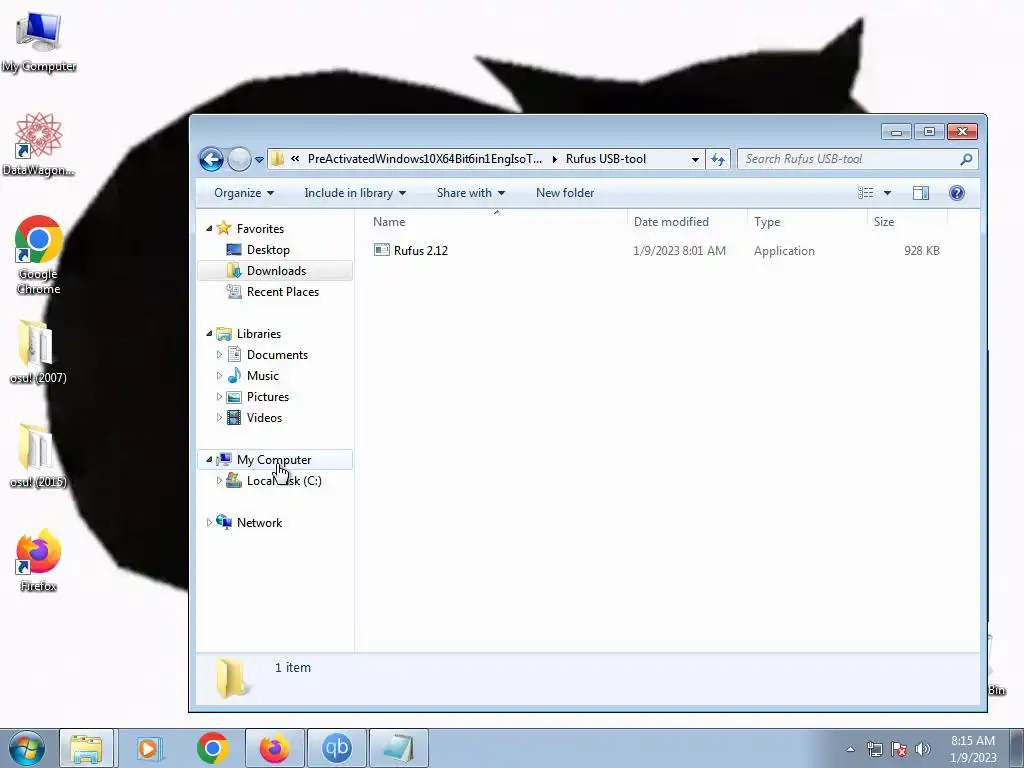Open the recent pages dropdown arrow
This screenshot has height=768, width=1024.
(259, 159)
